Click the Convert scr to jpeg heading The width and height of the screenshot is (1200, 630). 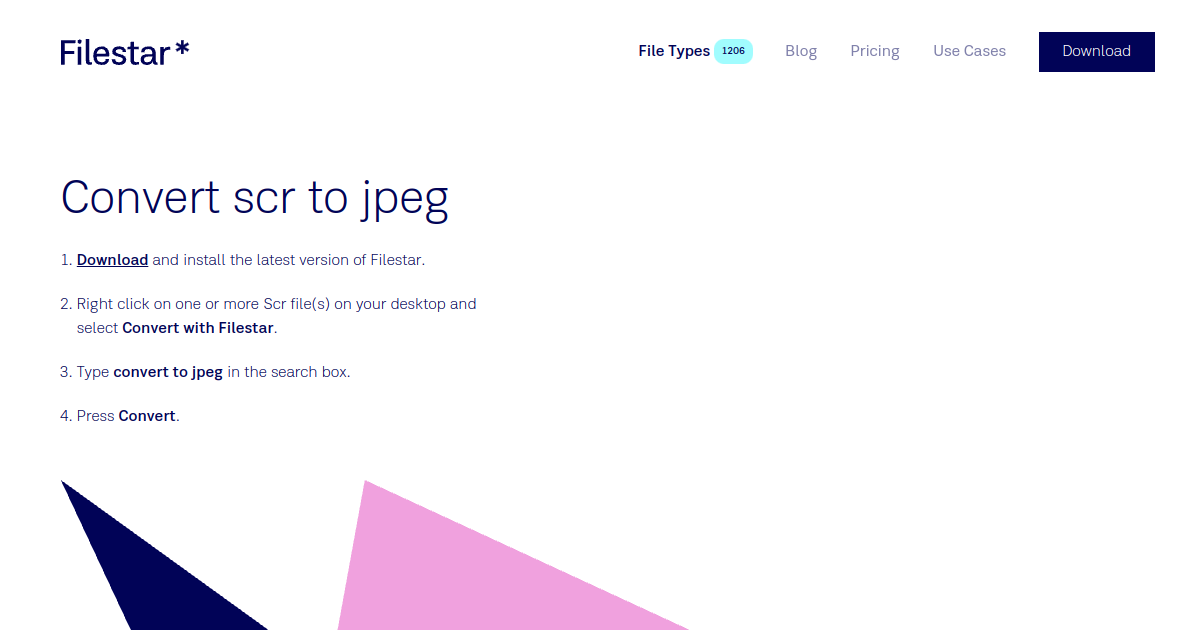[255, 197]
